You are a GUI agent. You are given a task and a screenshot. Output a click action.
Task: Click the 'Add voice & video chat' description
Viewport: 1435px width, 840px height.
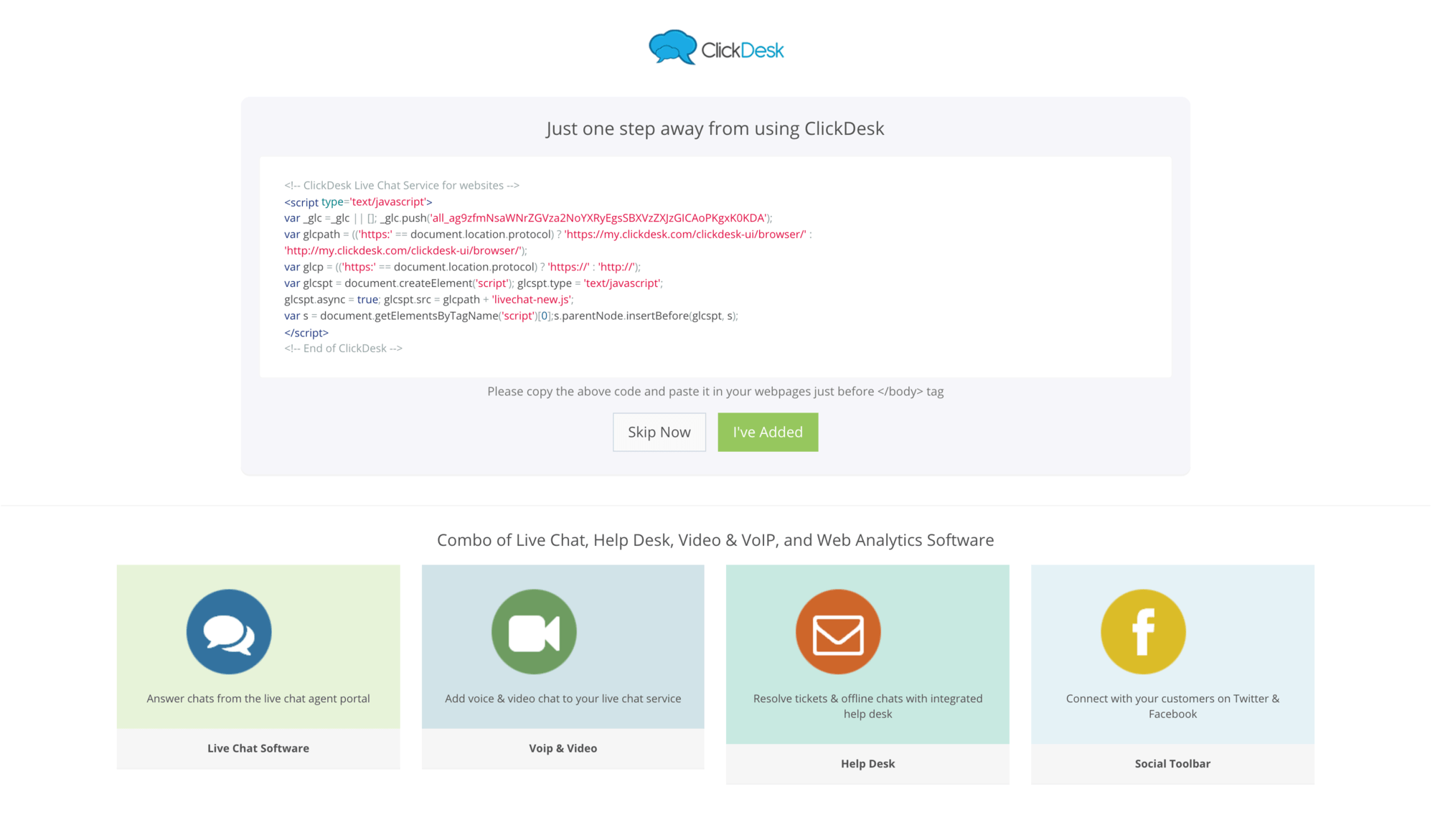click(563, 699)
